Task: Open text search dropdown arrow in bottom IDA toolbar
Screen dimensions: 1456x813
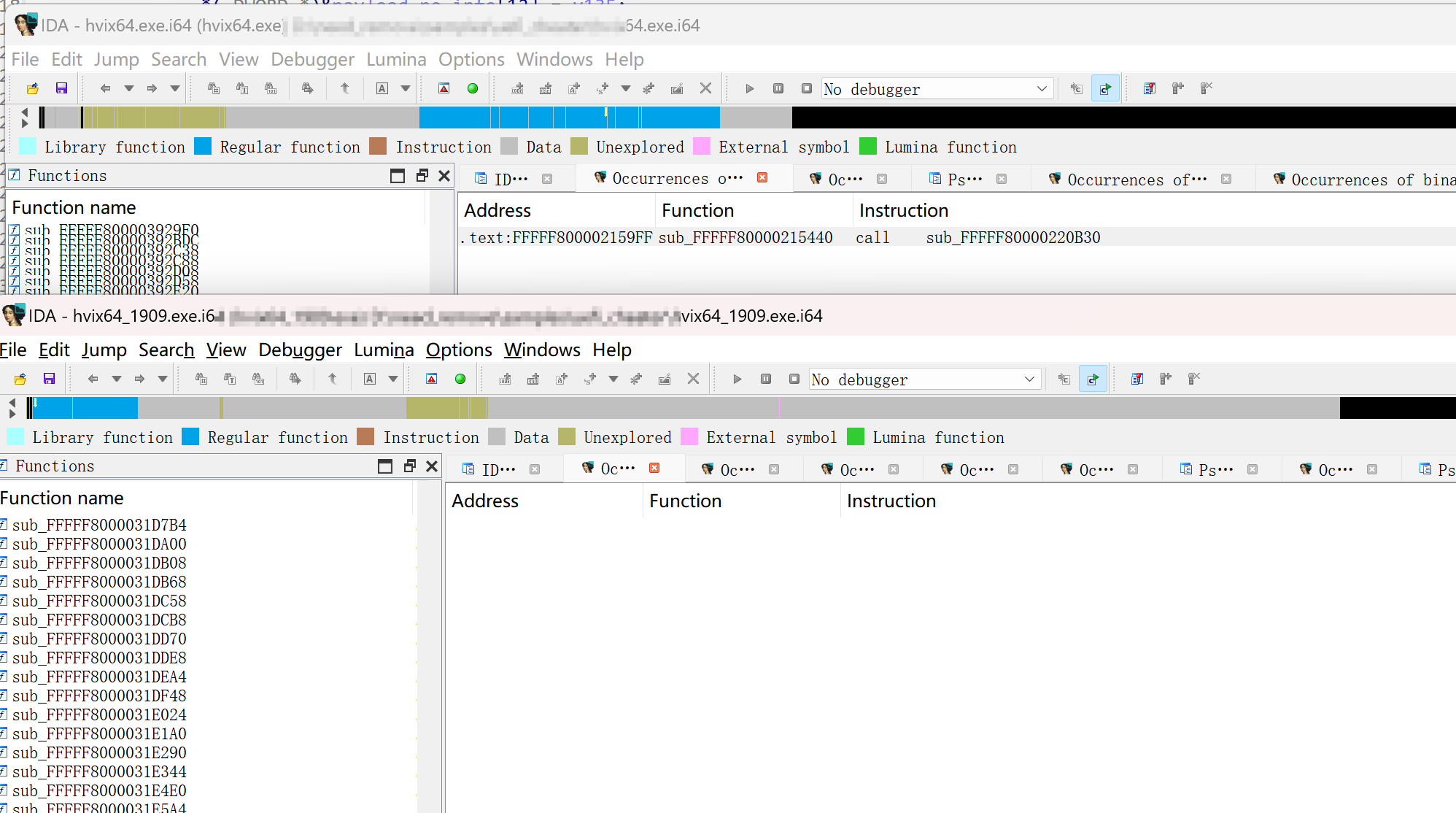Action: [x=393, y=379]
